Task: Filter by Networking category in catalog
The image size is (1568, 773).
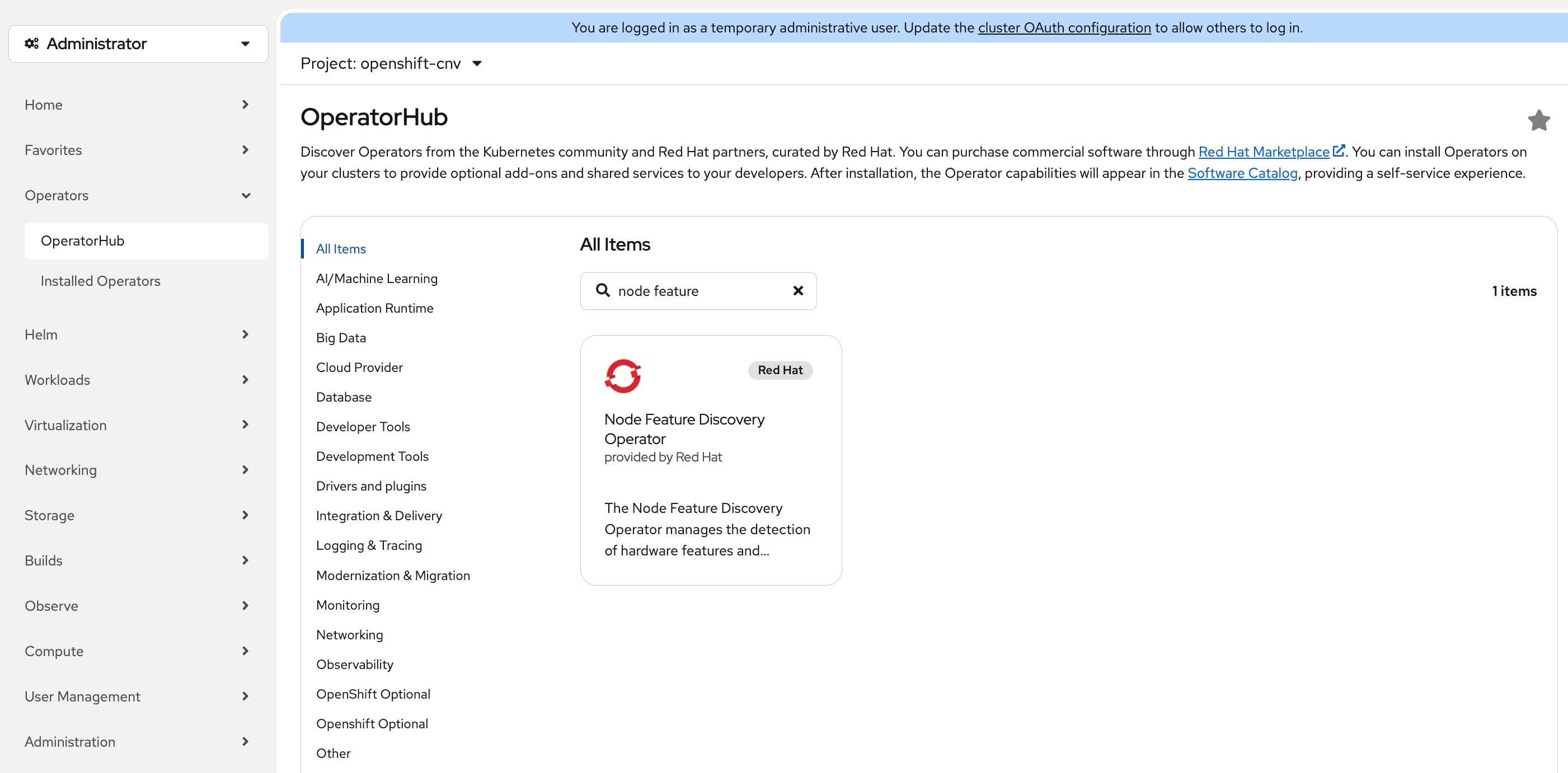Action: tap(349, 634)
